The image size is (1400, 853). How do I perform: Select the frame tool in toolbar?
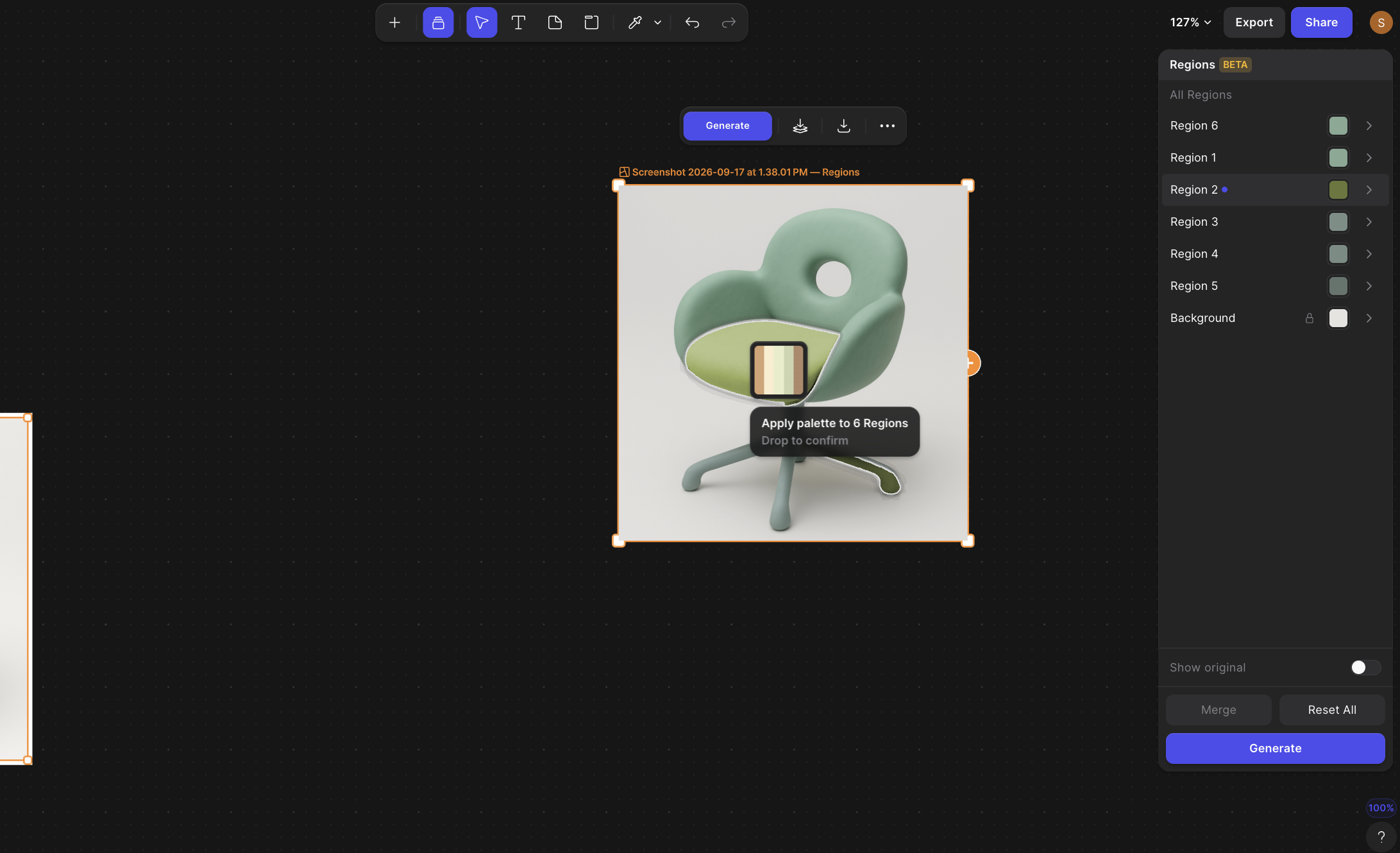591,22
